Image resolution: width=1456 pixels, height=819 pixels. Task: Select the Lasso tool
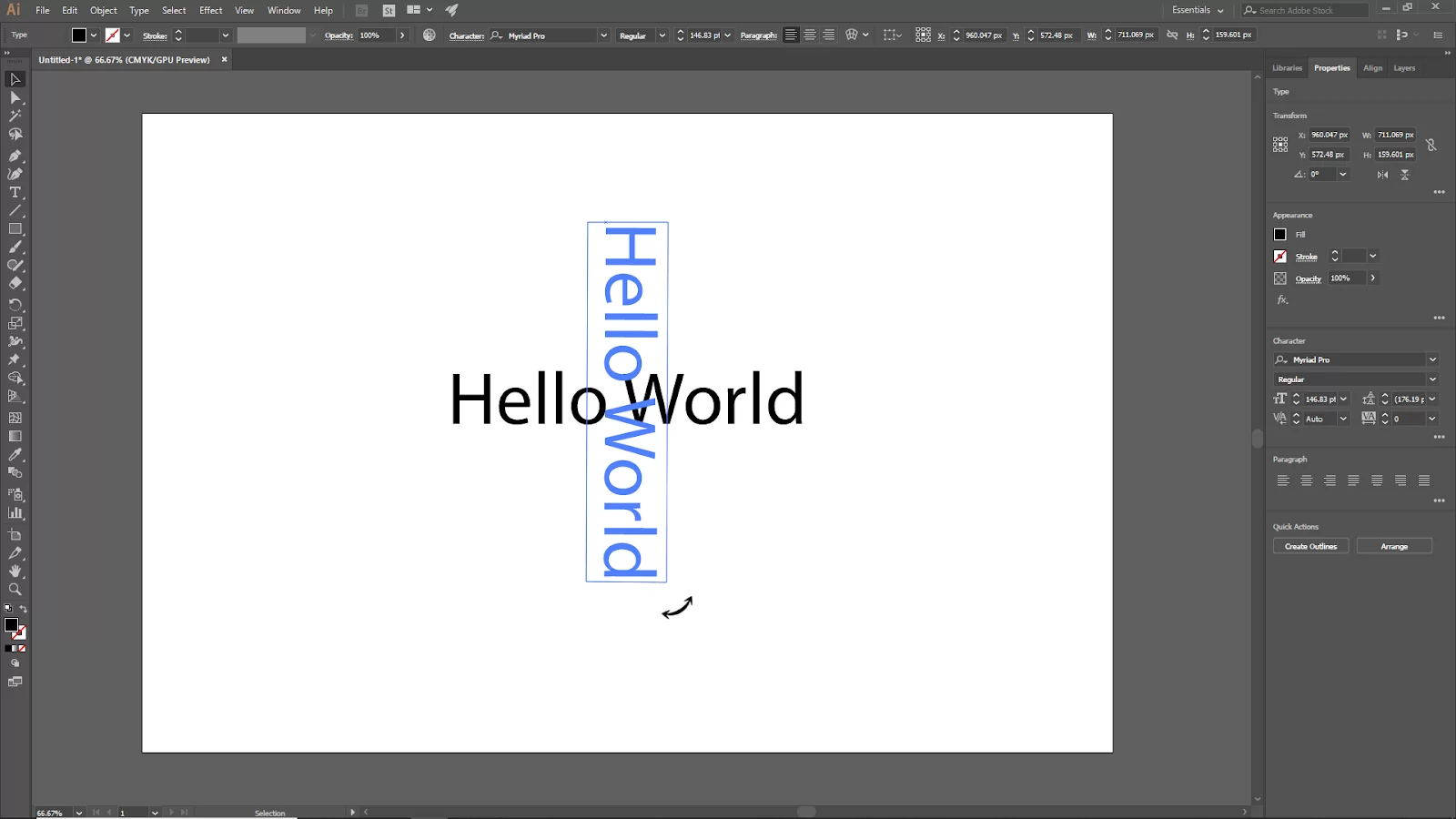15,135
